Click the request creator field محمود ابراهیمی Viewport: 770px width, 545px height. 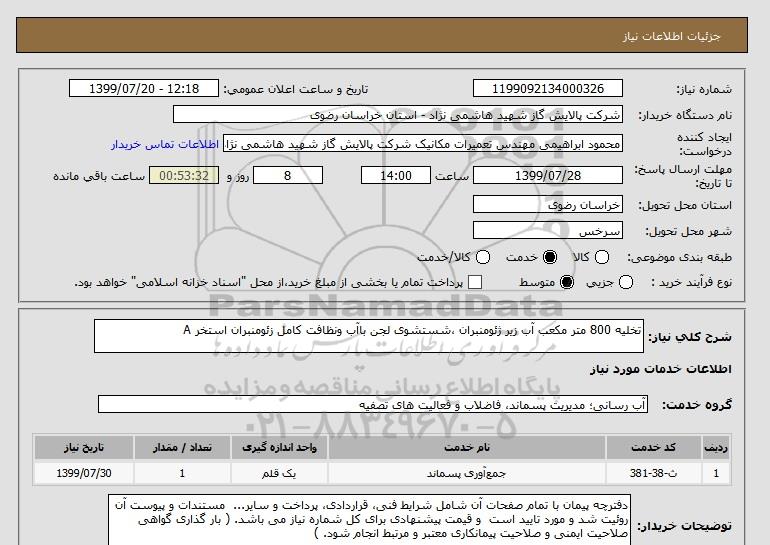[423, 144]
